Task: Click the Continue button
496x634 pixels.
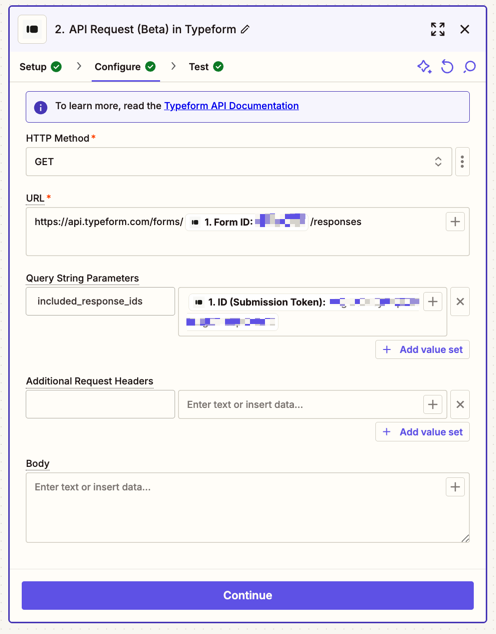Action: (x=247, y=595)
